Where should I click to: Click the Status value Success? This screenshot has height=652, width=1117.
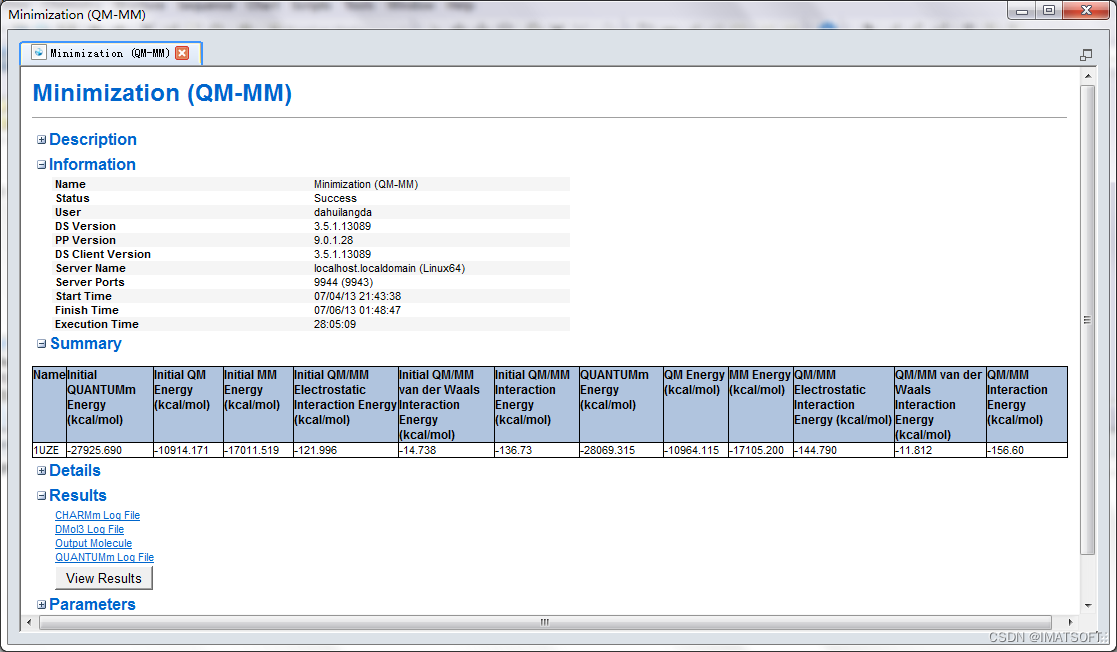[335, 198]
